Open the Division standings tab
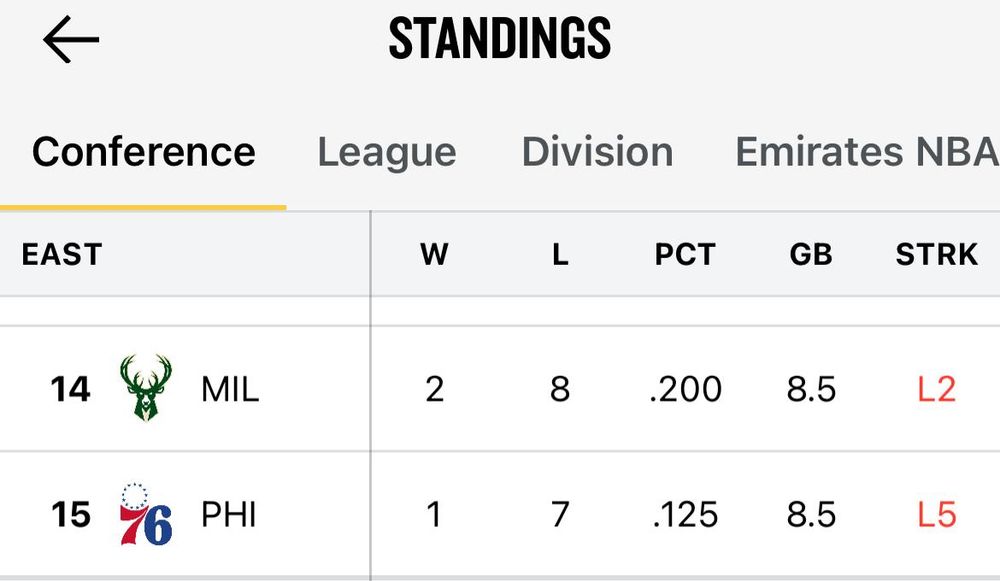This screenshot has width=1000, height=581. [x=597, y=152]
